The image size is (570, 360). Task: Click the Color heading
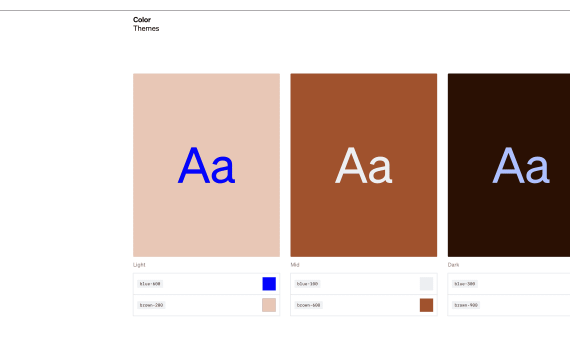pos(142,20)
